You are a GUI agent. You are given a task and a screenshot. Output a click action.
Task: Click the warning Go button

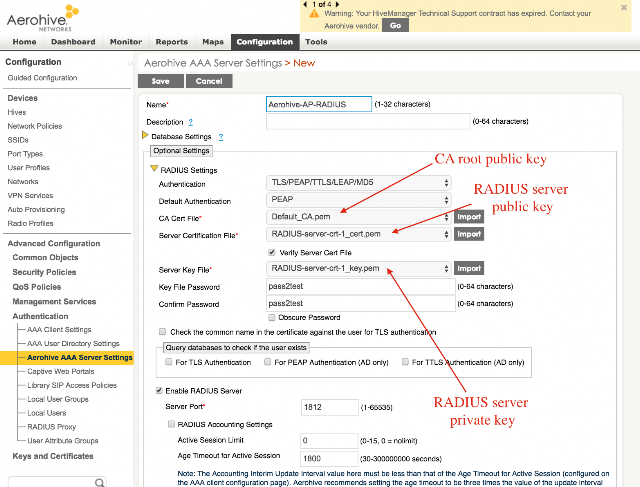[395, 25]
